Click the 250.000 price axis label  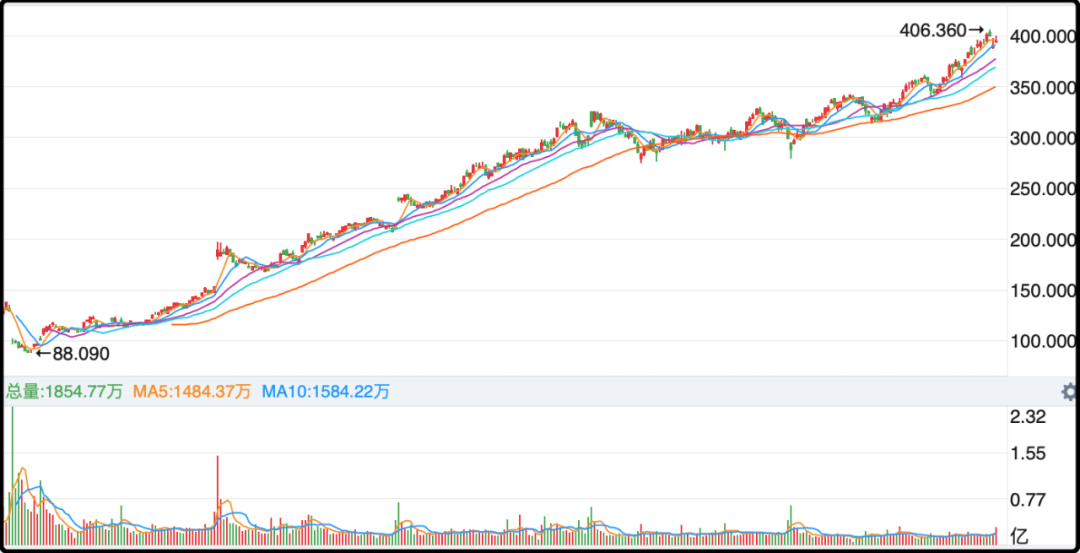pyautogui.click(x=1043, y=189)
